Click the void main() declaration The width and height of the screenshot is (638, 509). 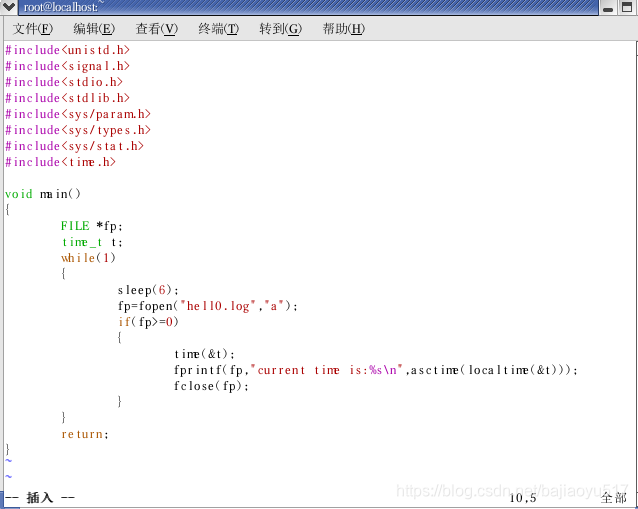(x=43, y=194)
